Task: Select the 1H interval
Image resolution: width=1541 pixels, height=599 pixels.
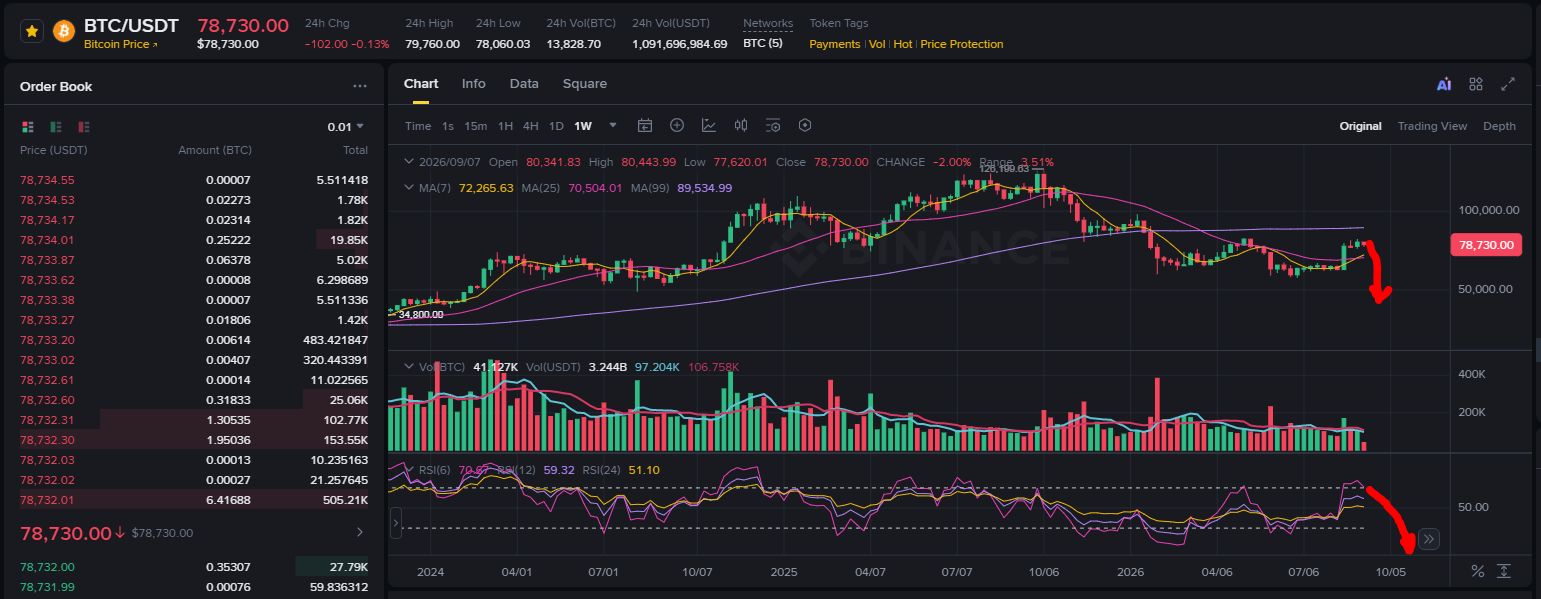Action: tap(505, 126)
